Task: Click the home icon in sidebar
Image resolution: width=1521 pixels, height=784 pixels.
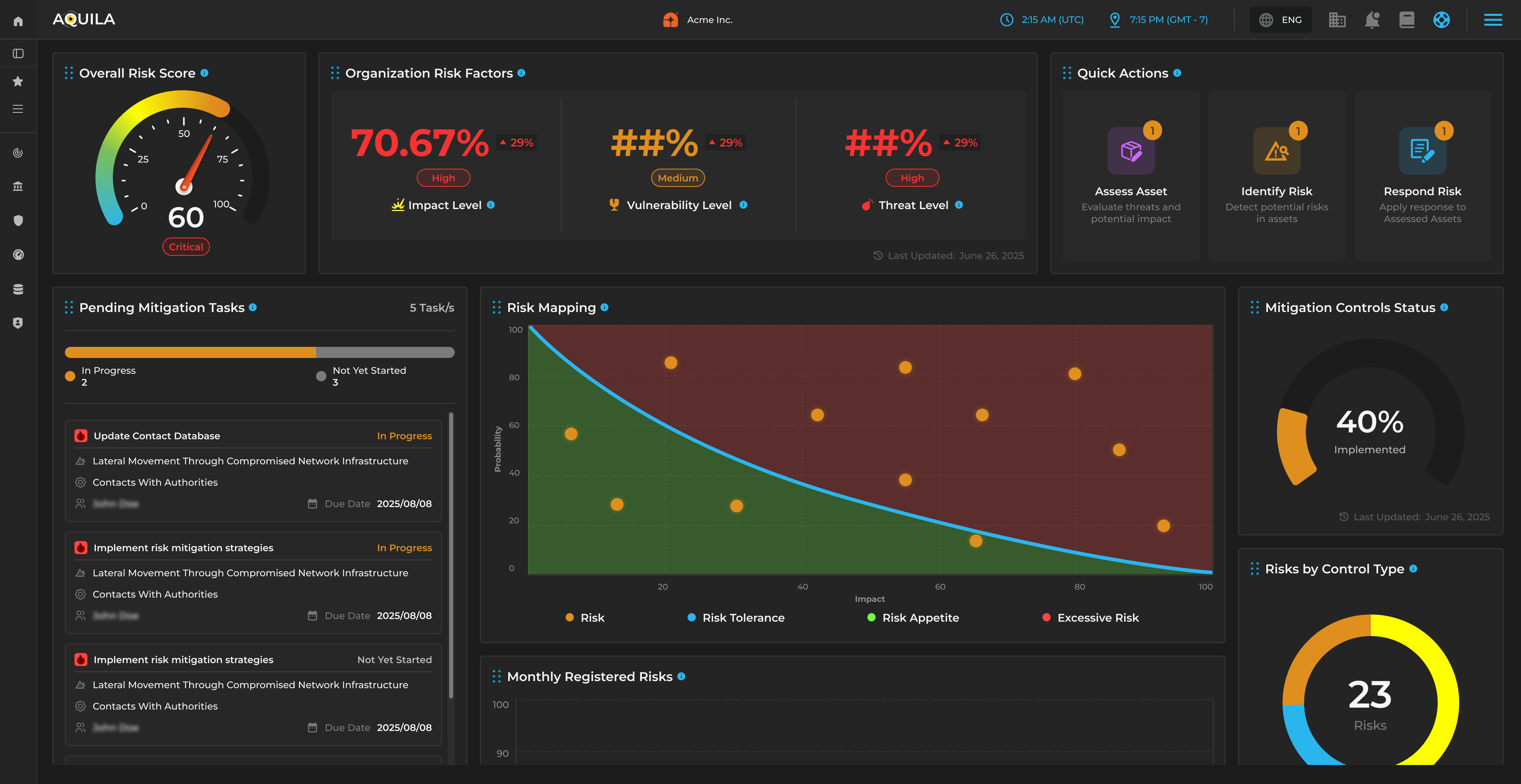Action: pos(18,21)
